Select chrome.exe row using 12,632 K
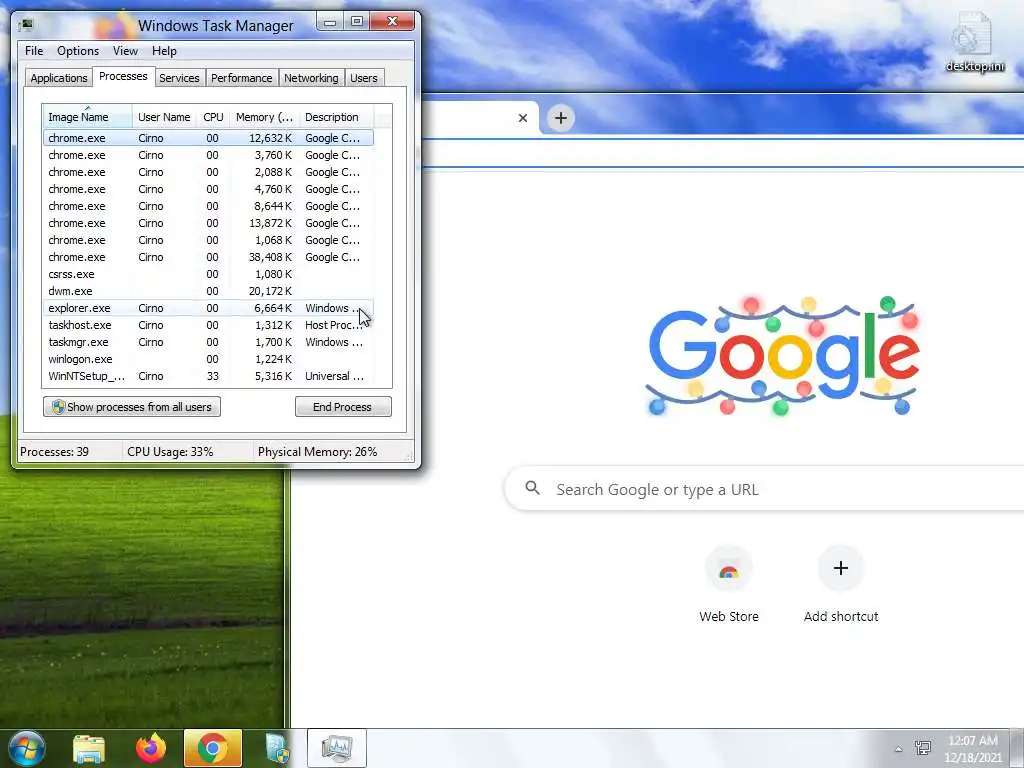Screen dimensions: 1024x768 [208, 138]
